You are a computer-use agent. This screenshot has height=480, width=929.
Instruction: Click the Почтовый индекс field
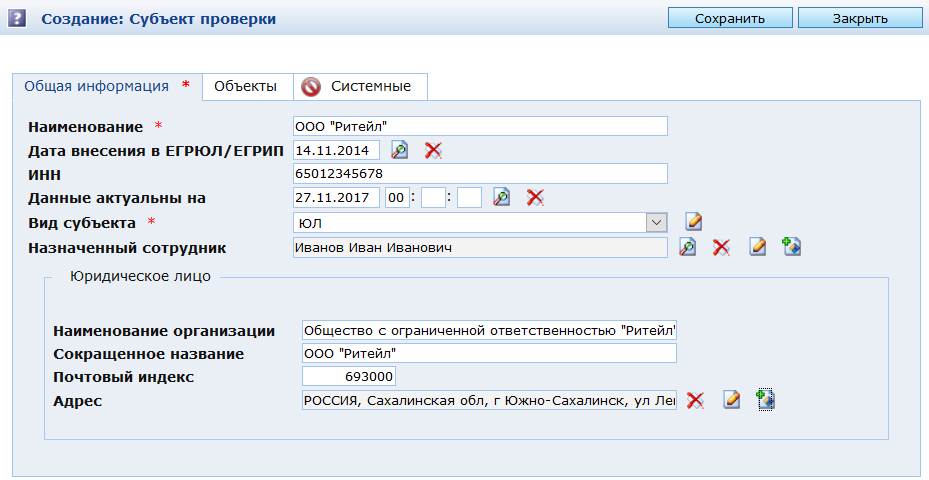tap(348, 376)
